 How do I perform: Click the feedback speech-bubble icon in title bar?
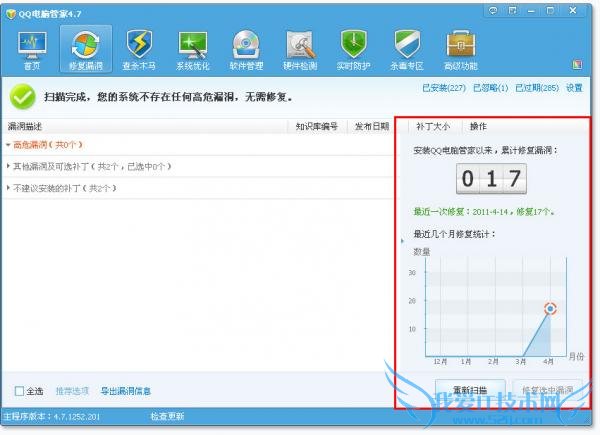coord(493,11)
